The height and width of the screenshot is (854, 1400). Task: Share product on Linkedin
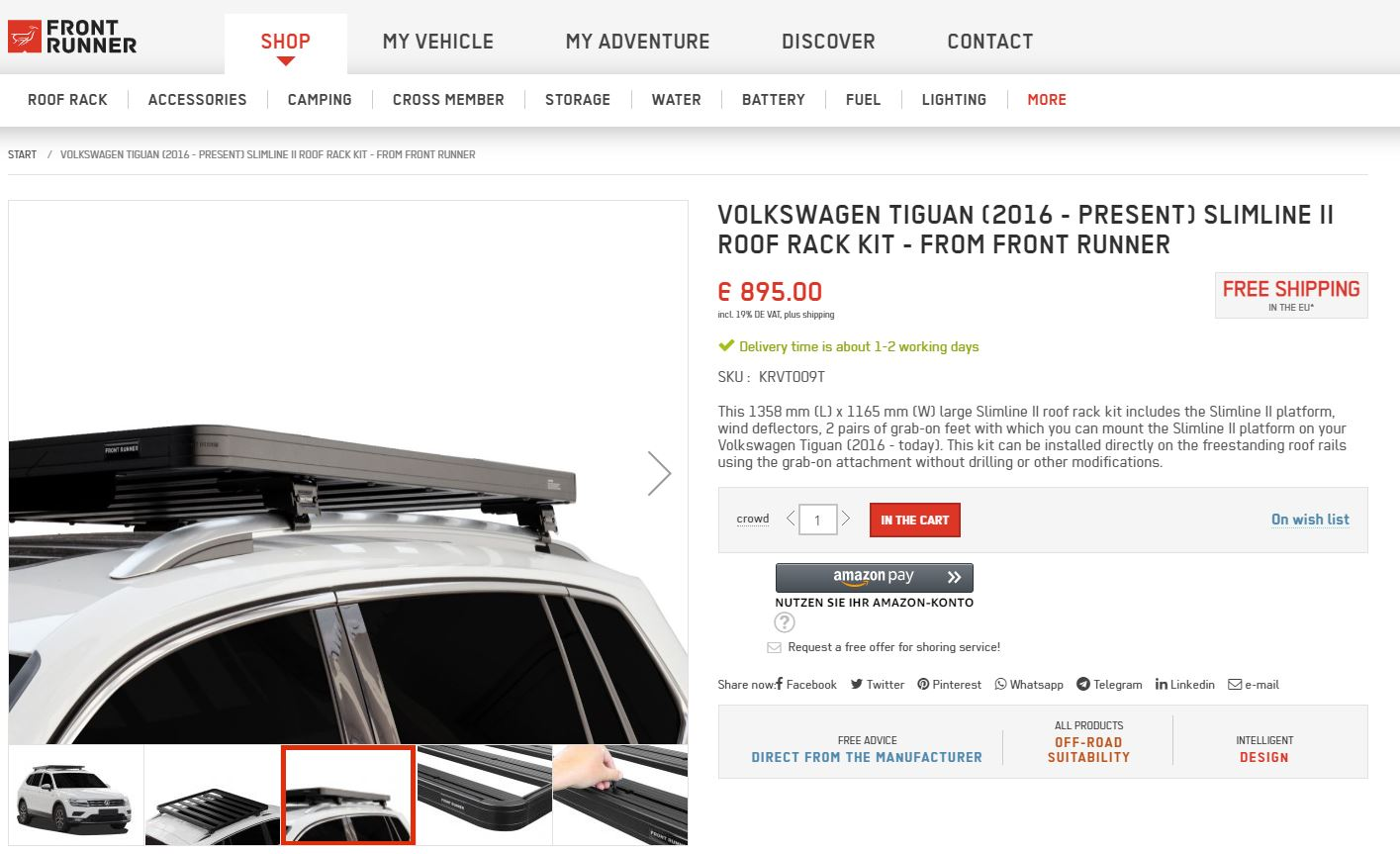pyautogui.click(x=1185, y=684)
